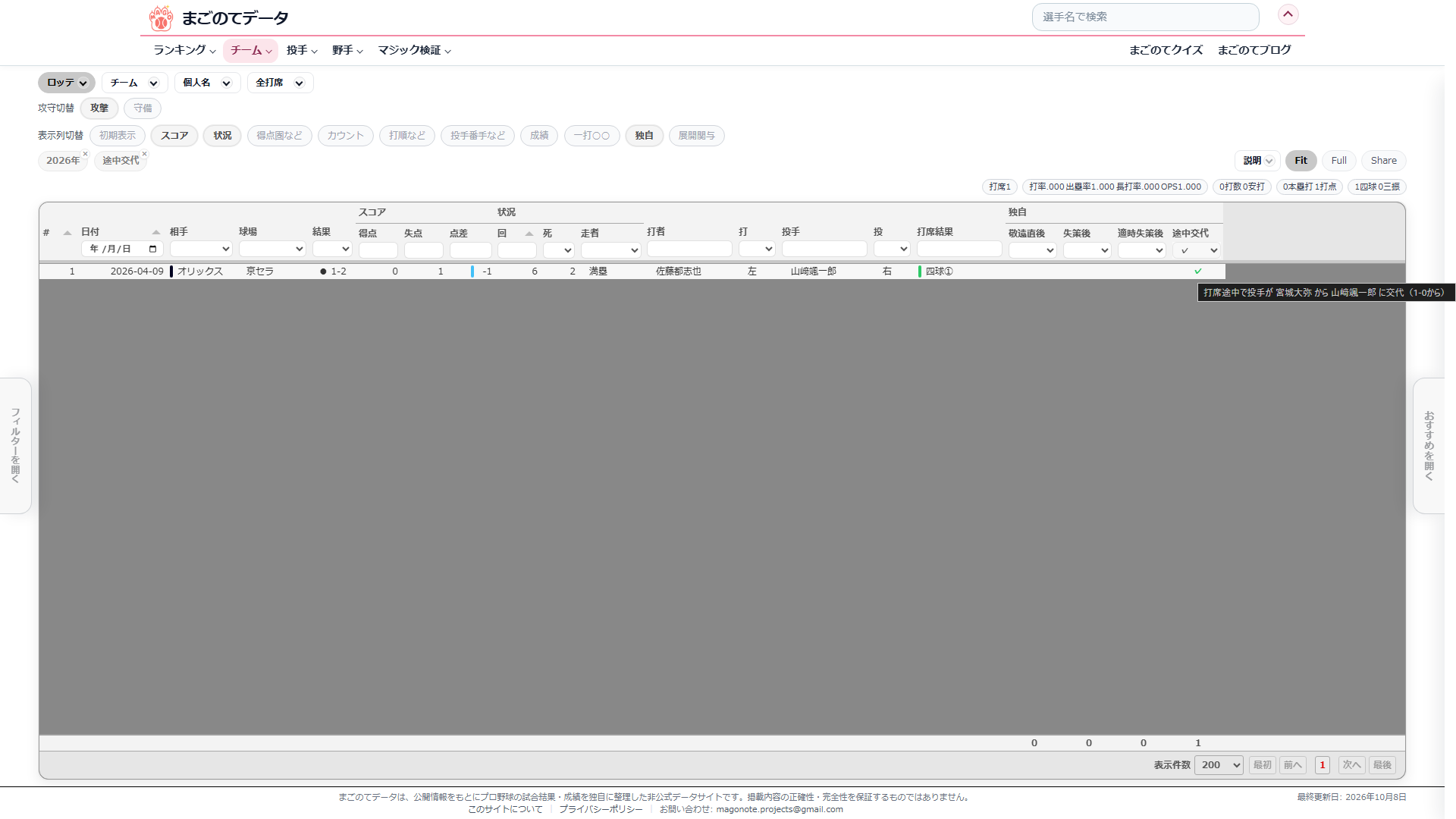Open the プライバシーポリシー link
1456x819 pixels.
601,809
